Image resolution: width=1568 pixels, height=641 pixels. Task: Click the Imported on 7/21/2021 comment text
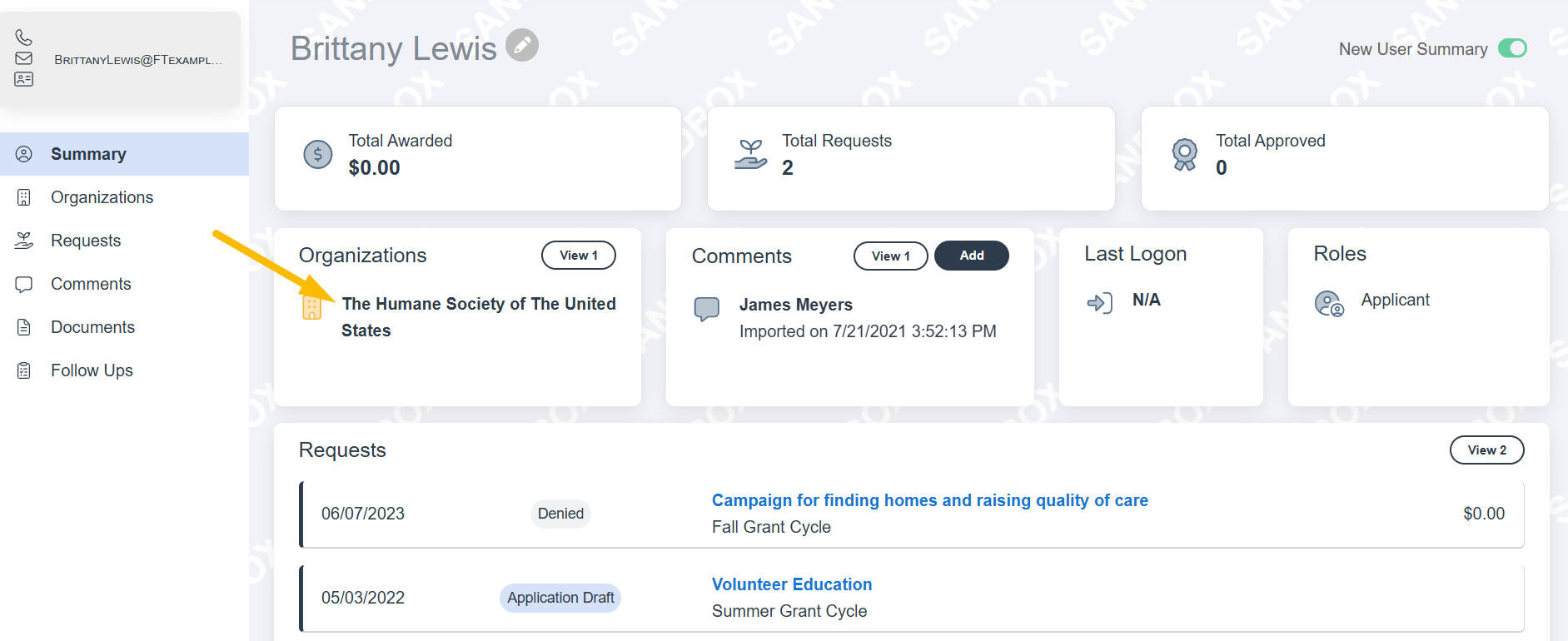tap(868, 331)
